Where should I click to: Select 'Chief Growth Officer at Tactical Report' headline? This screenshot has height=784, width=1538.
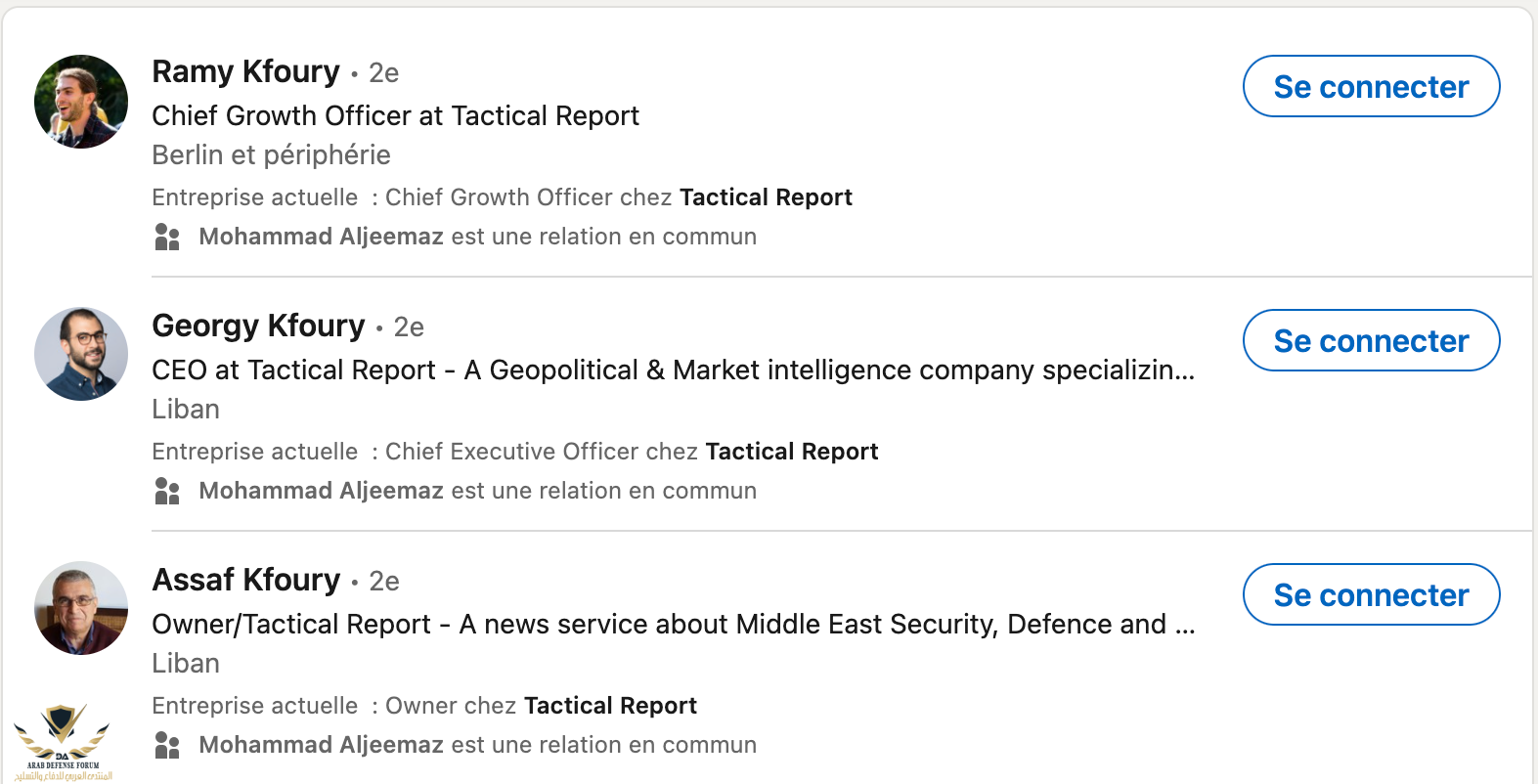tap(396, 115)
